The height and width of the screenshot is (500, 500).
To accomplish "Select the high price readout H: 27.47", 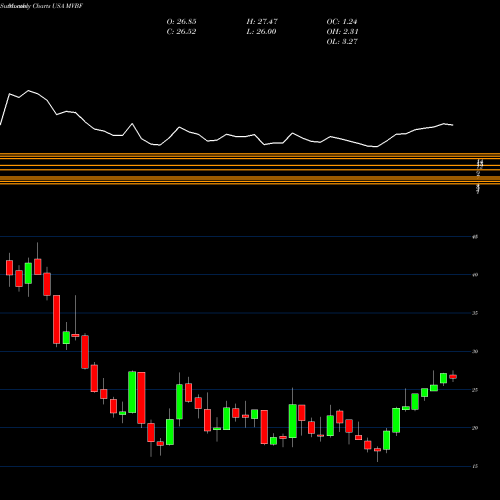I will (262, 22).
